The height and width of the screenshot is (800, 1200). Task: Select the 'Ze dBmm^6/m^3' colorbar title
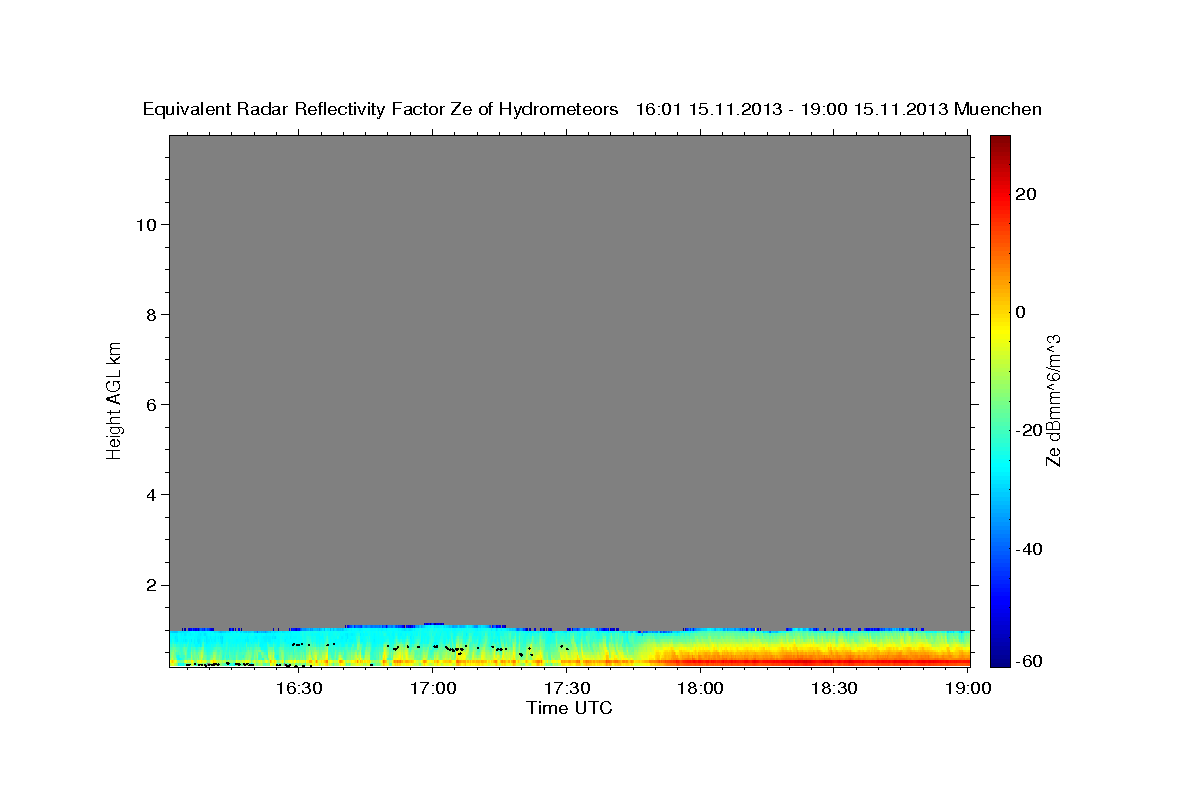1053,400
